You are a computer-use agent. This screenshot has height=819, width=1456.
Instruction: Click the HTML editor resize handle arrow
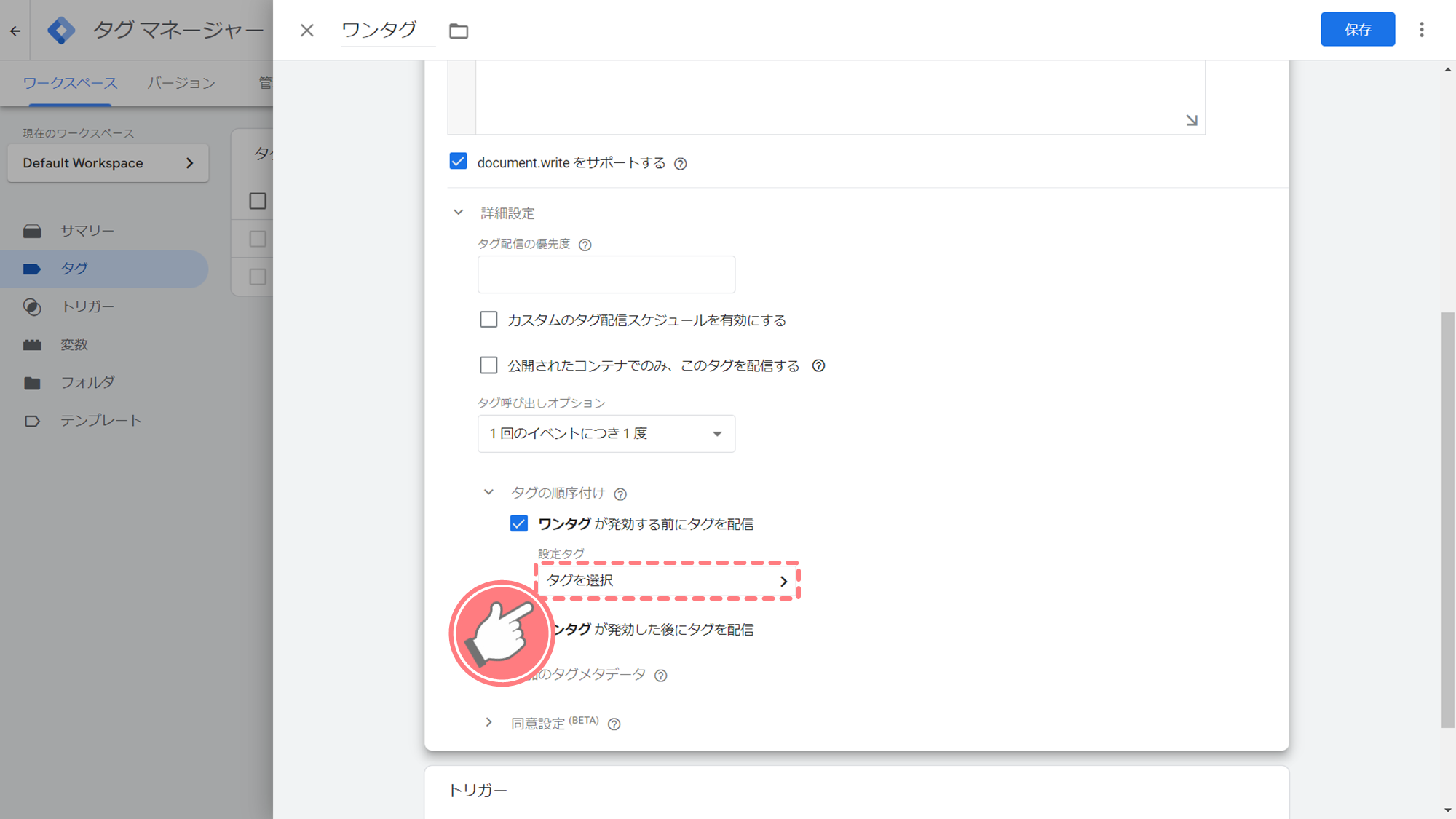click(1191, 120)
